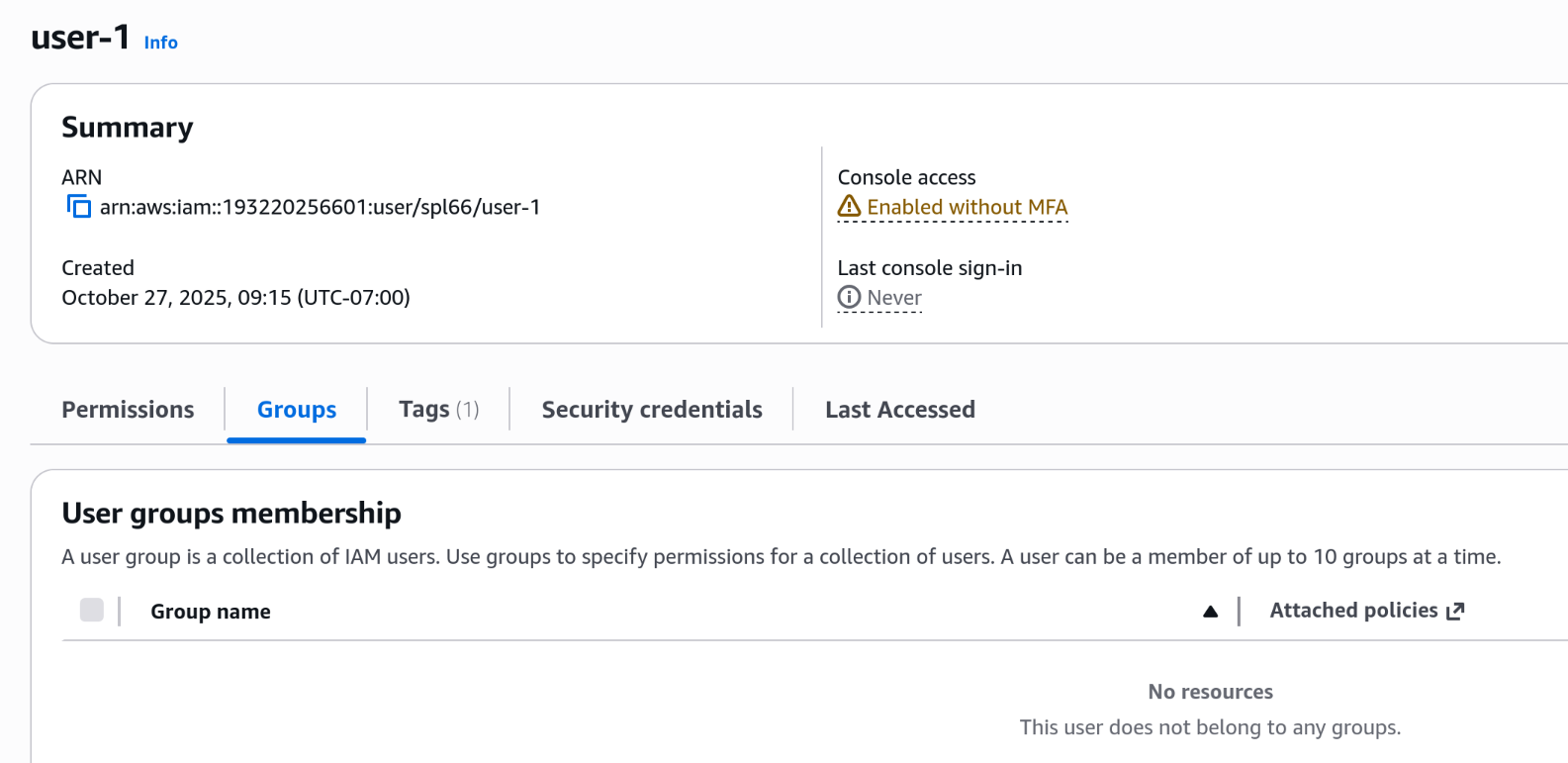Toggle the select-all groups checkbox
The image size is (1568, 763).
92,611
